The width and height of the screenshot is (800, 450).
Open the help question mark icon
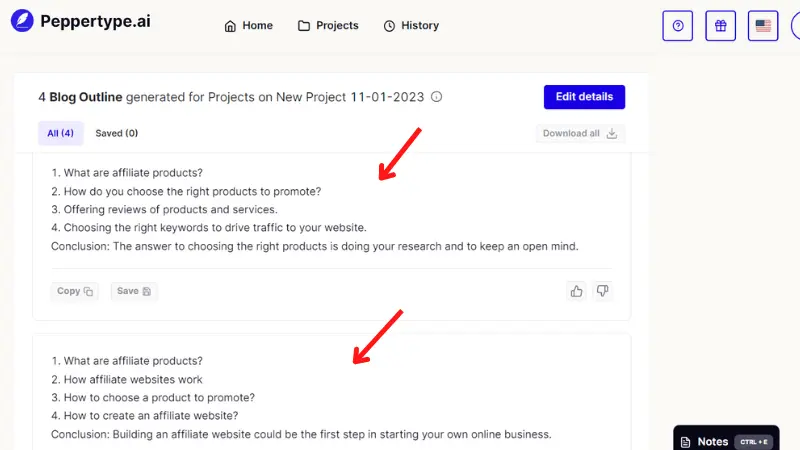[x=678, y=26]
